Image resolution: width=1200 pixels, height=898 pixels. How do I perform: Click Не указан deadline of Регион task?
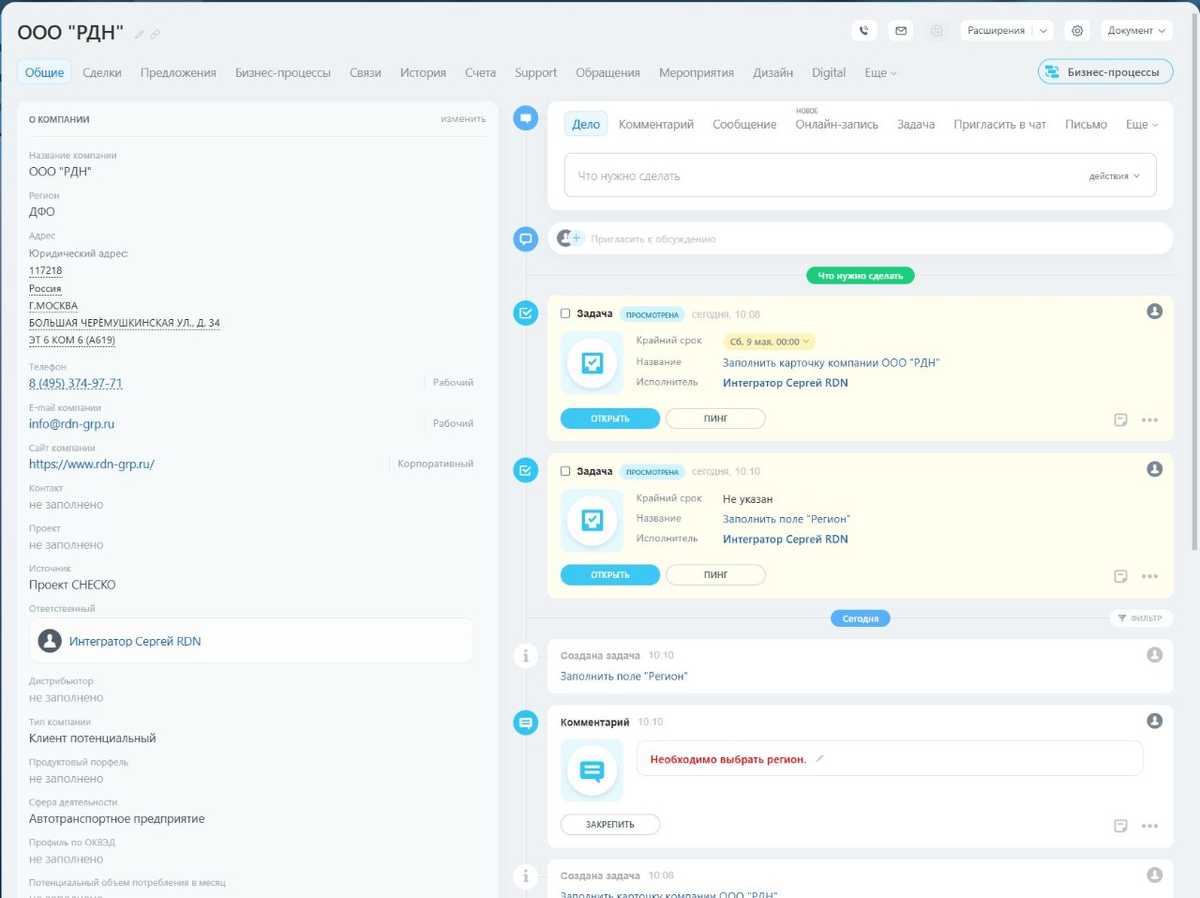(x=748, y=499)
